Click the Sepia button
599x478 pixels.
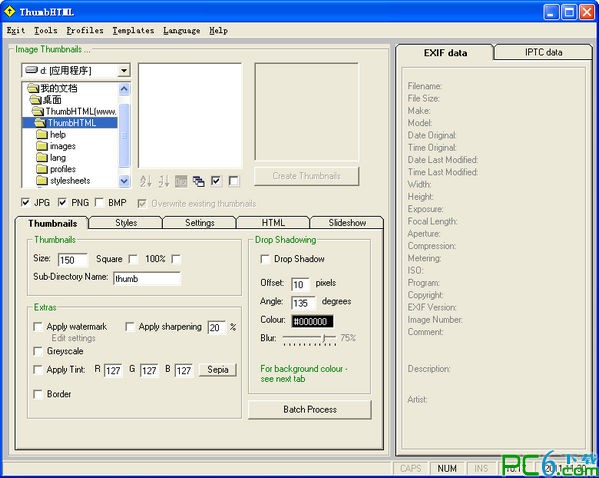tap(218, 369)
